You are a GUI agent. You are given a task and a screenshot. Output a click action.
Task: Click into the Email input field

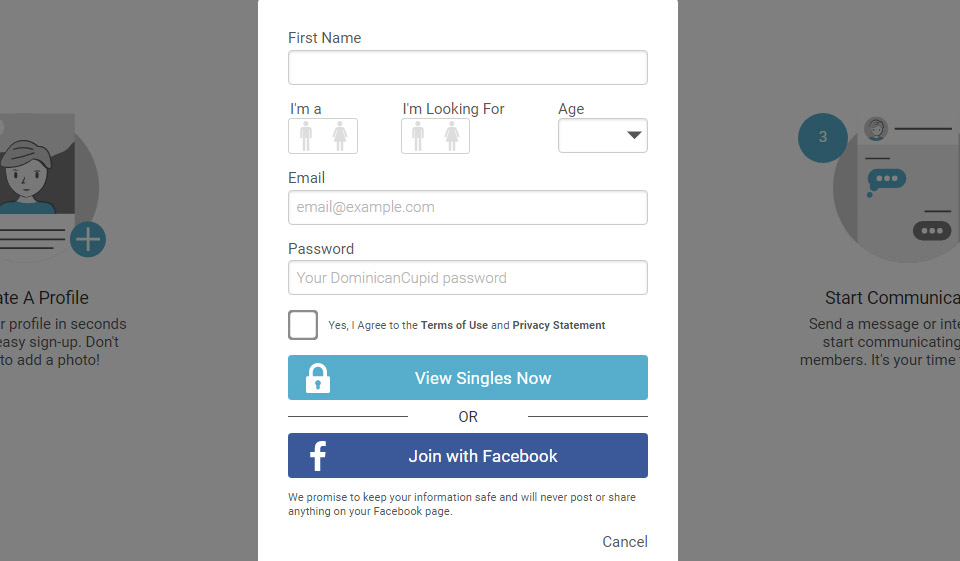(x=468, y=208)
